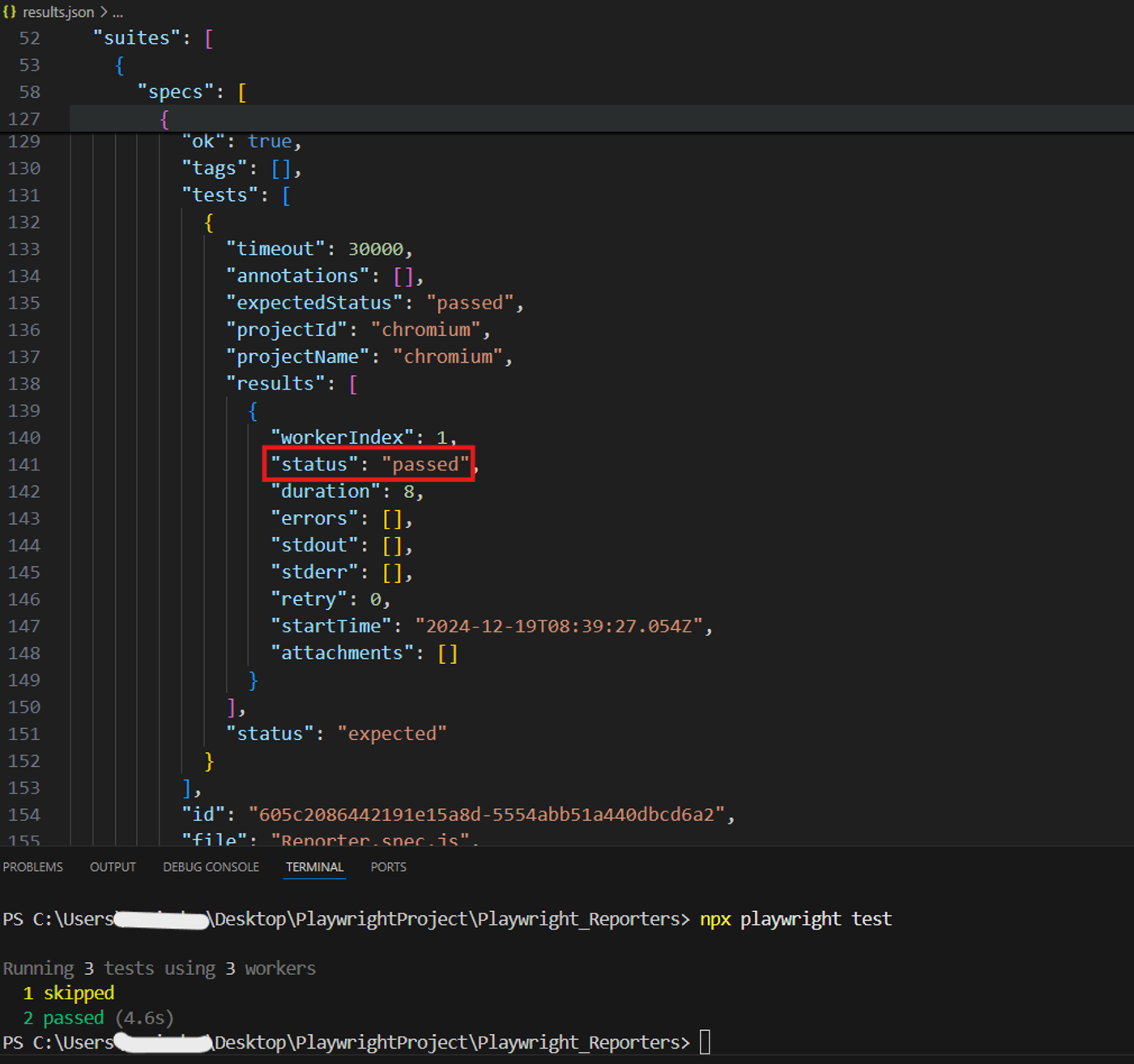Viewport: 1134px width, 1064px height.
Task: Click the "workerIndex" key
Action: (342, 437)
